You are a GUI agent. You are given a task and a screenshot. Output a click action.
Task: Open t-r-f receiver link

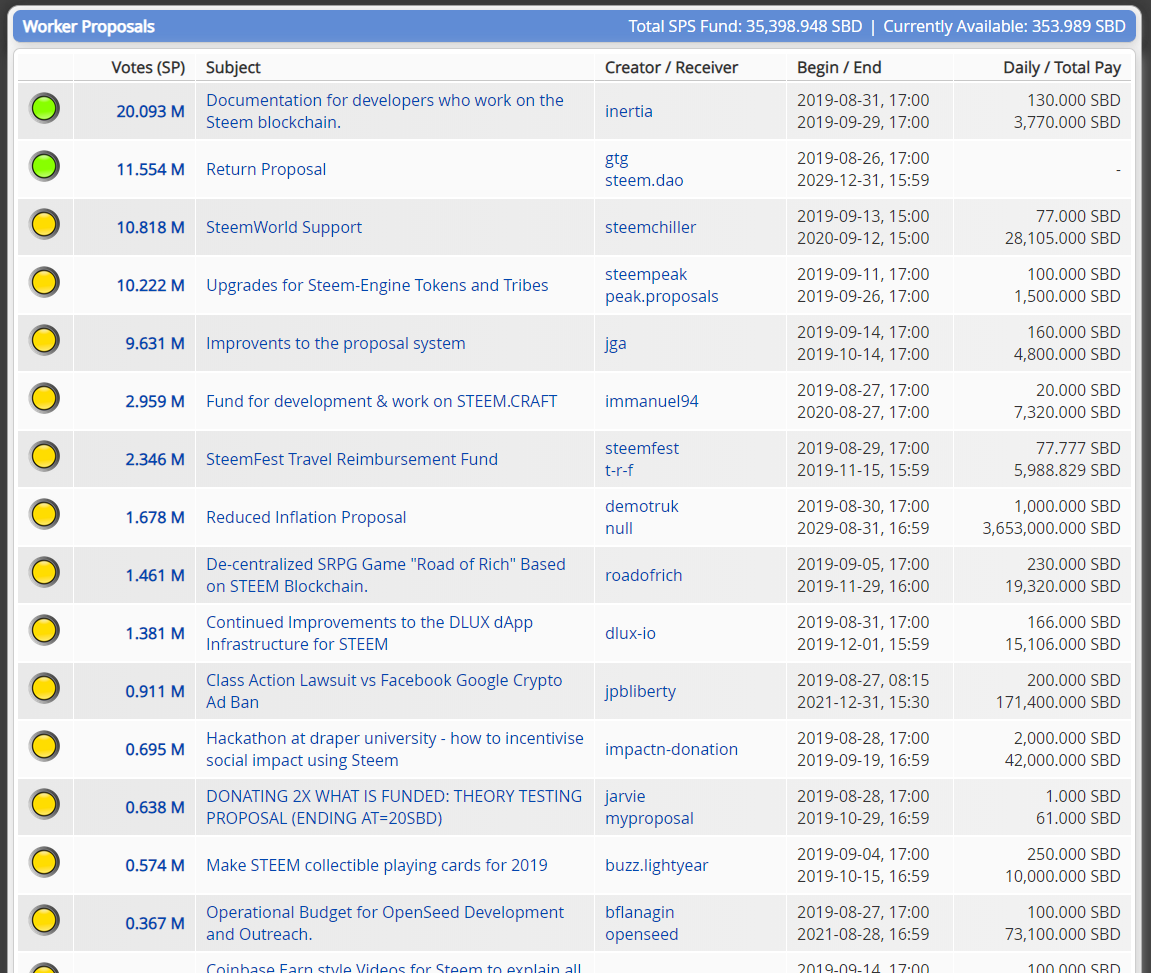(619, 470)
